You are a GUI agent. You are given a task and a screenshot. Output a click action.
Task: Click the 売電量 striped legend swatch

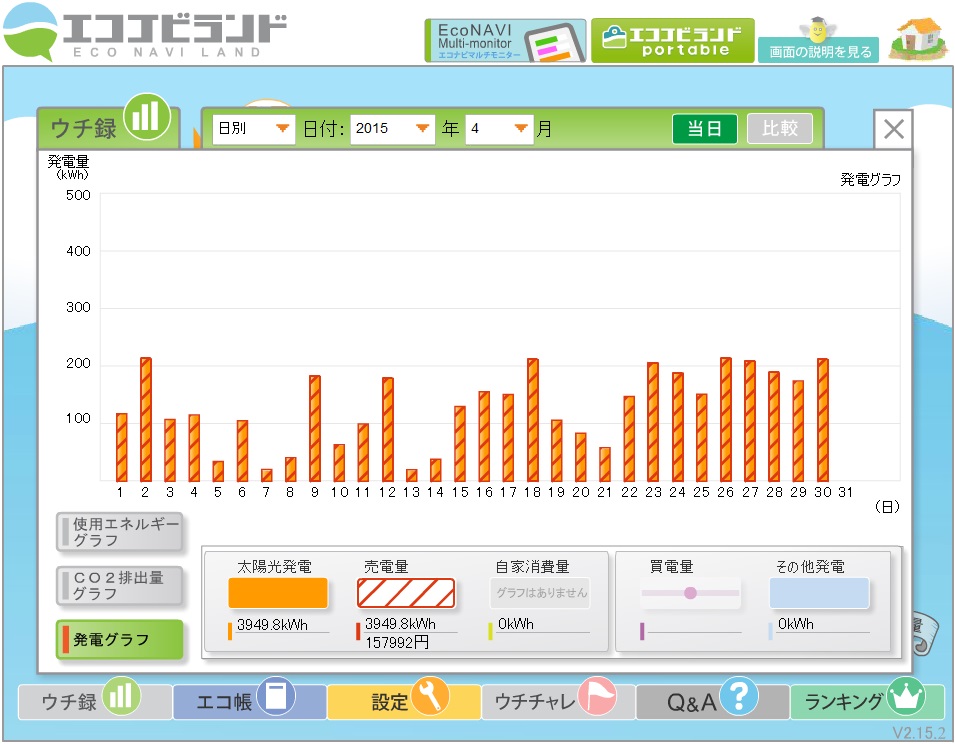[406, 593]
